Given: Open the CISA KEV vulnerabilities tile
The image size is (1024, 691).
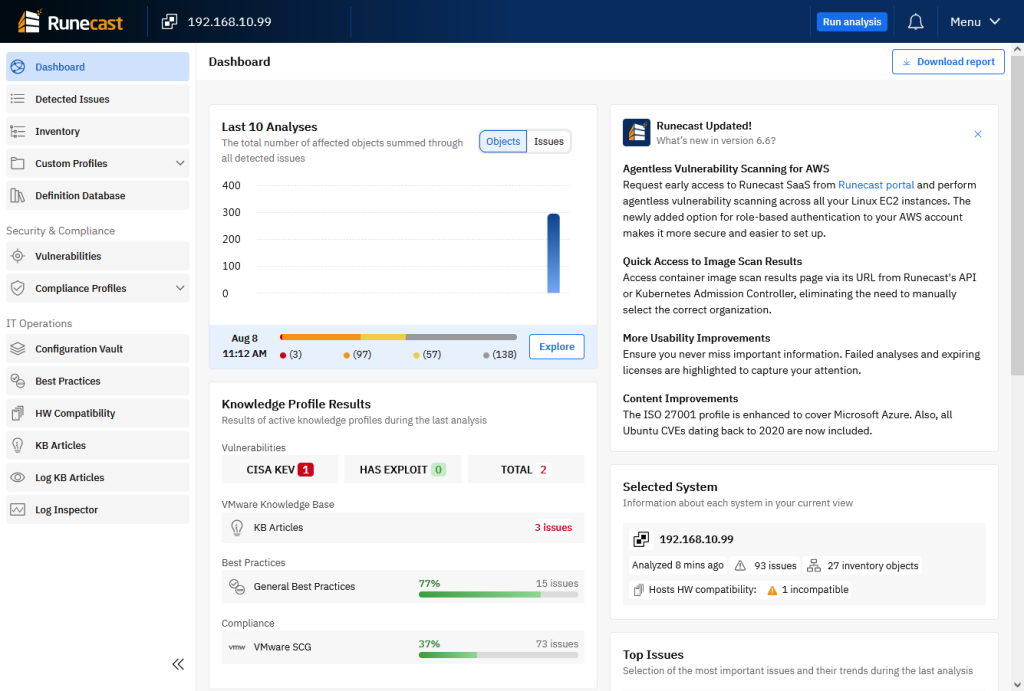Looking at the screenshot, I should [x=280, y=470].
